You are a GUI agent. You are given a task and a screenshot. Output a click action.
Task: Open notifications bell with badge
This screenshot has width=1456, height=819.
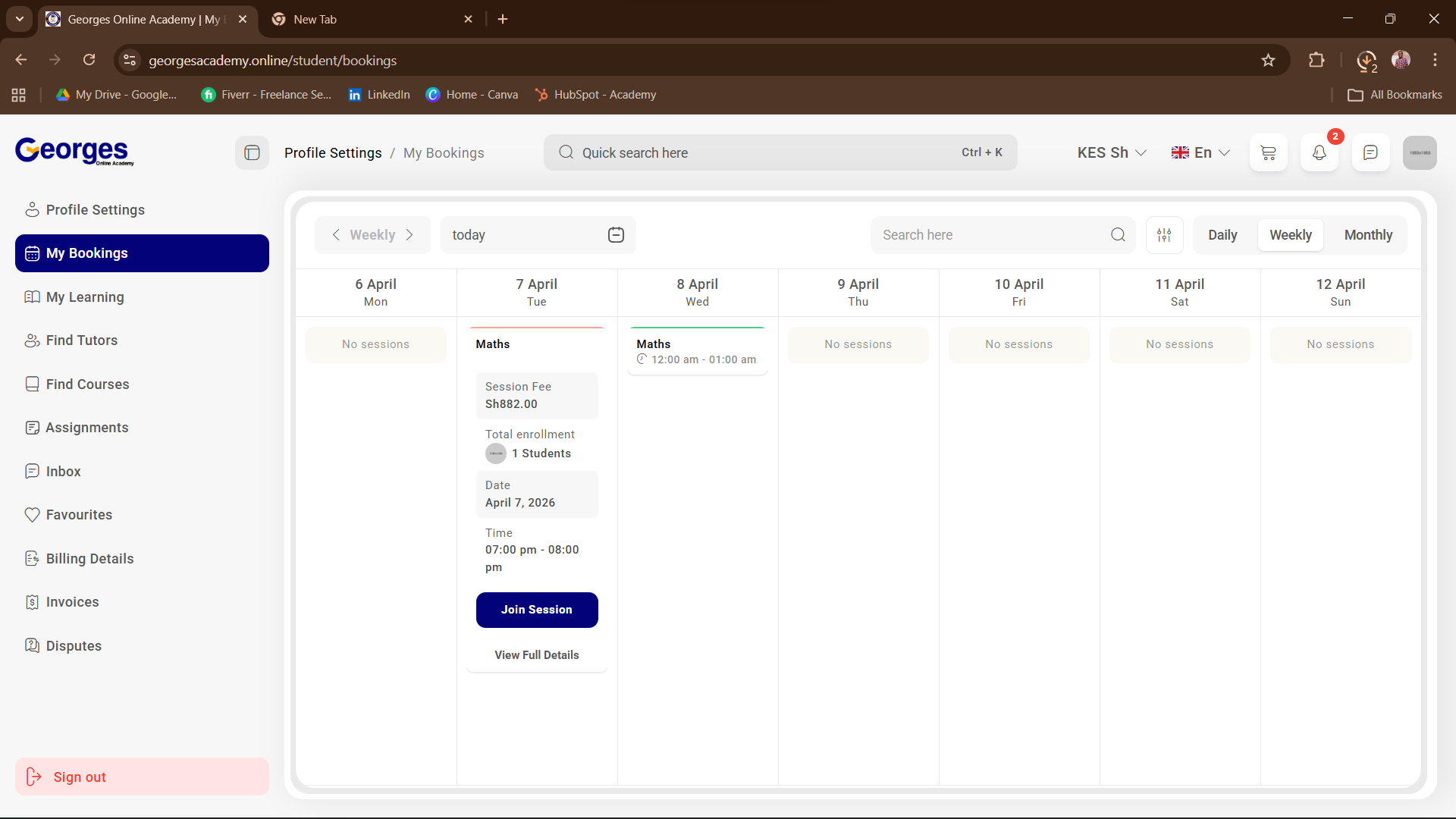pos(1319,153)
